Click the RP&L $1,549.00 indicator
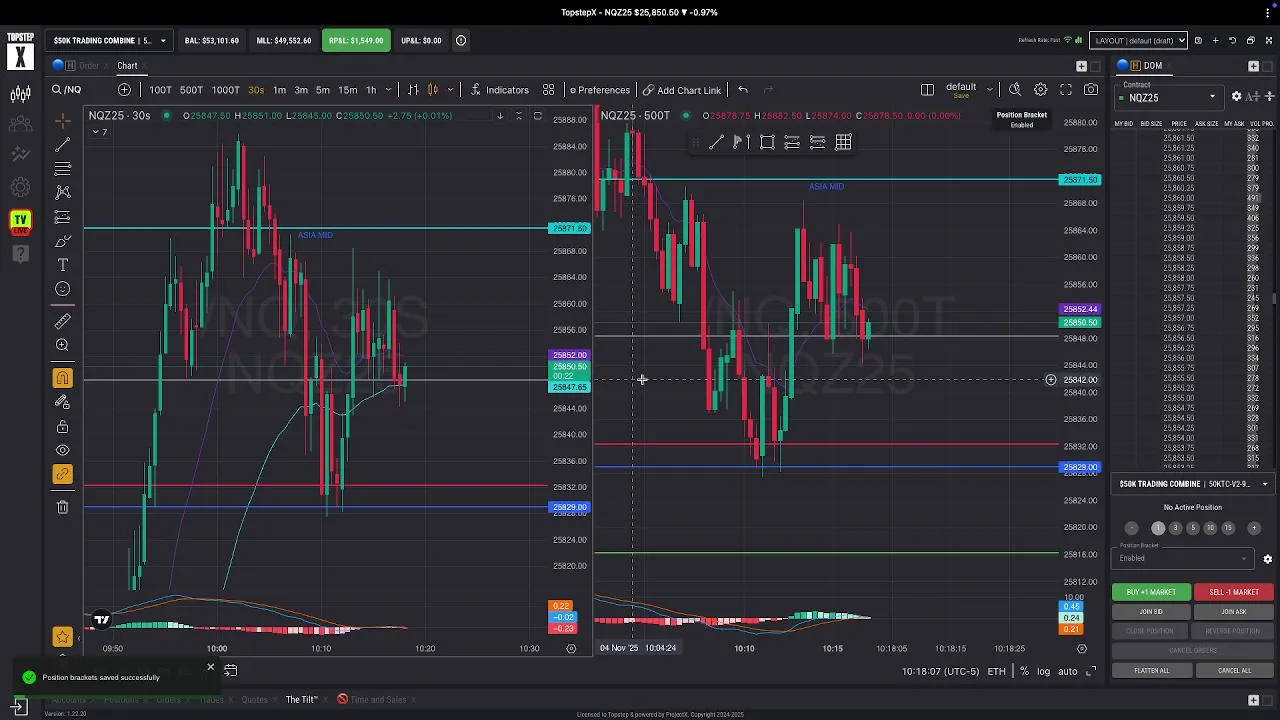The image size is (1280, 720). tap(356, 41)
